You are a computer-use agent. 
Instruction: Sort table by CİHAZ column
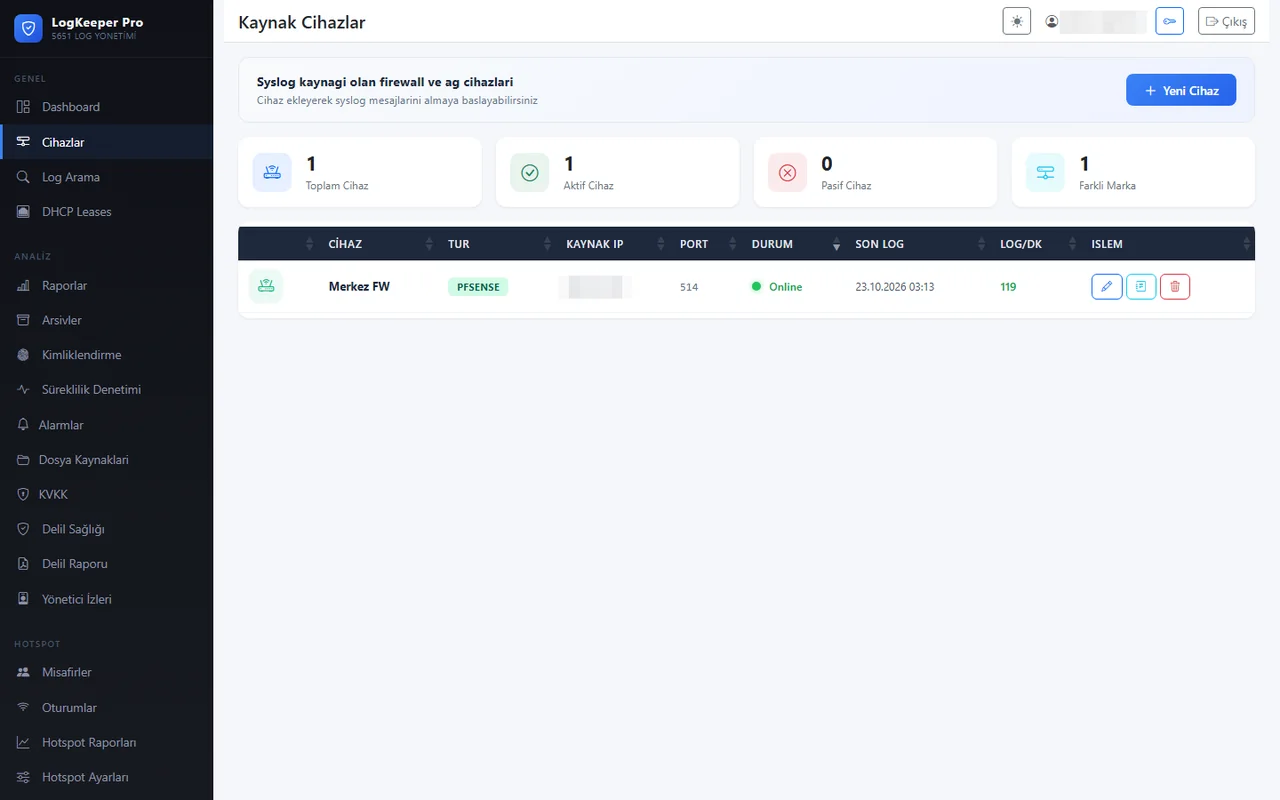(378, 244)
